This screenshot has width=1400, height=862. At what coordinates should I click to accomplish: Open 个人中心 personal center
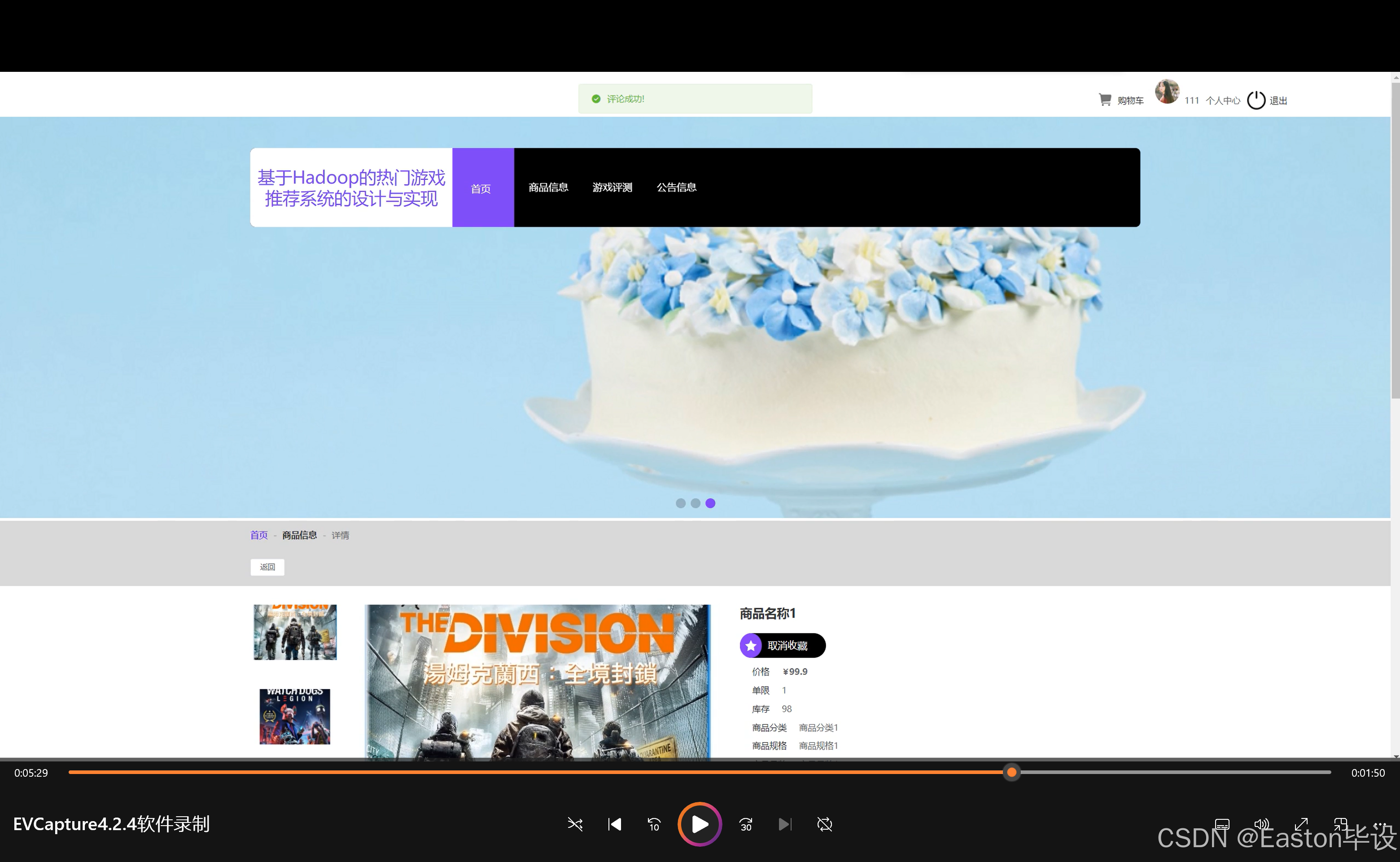point(1222,100)
